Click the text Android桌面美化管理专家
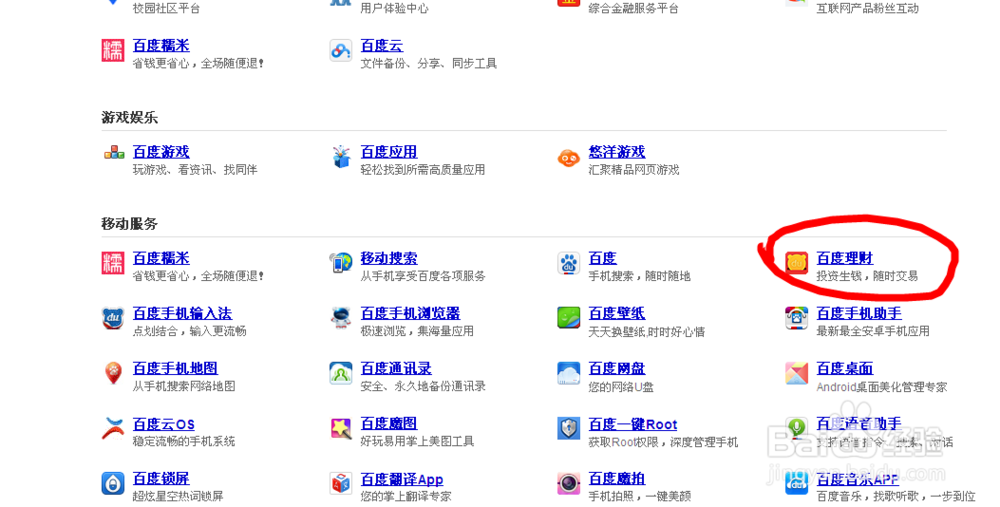Viewport: 1000px width, 507px height. click(881, 386)
